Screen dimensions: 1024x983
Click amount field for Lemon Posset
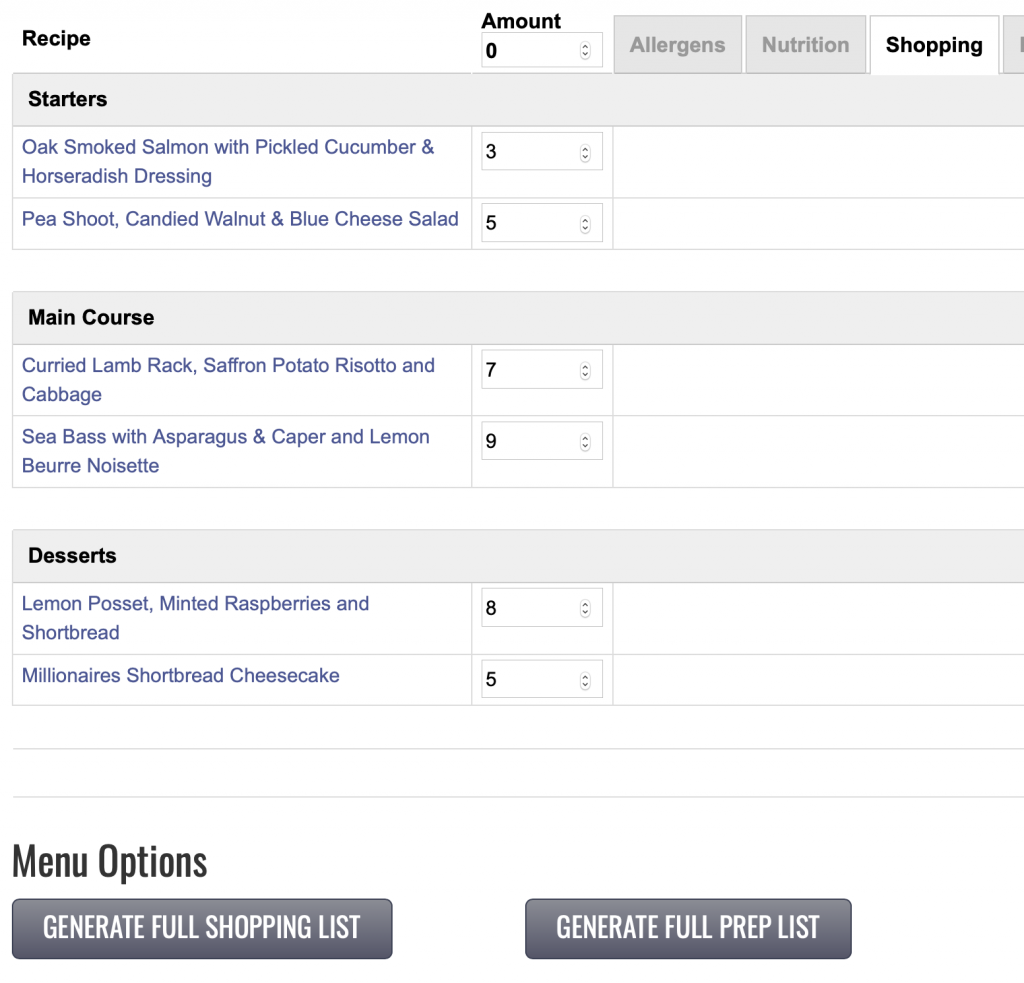pyautogui.click(x=542, y=608)
